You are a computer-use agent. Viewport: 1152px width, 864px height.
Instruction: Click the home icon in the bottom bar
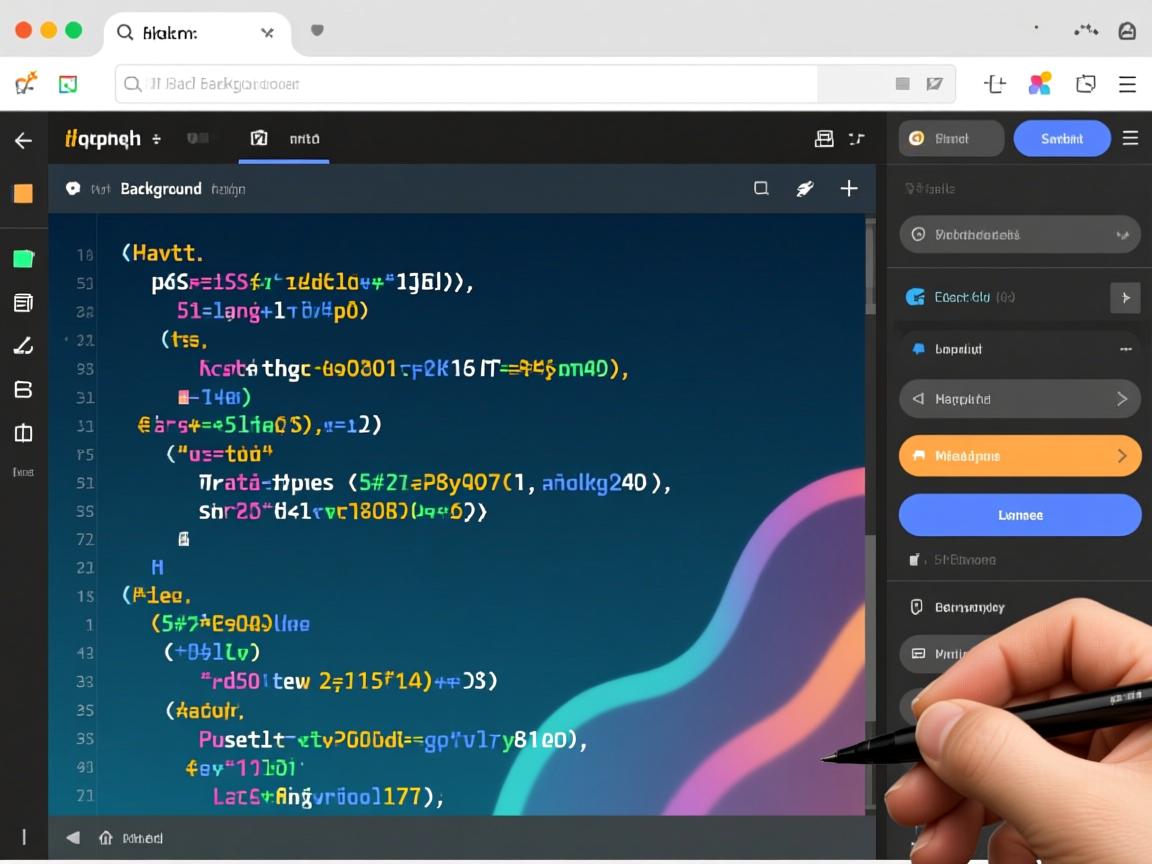pyautogui.click(x=105, y=838)
